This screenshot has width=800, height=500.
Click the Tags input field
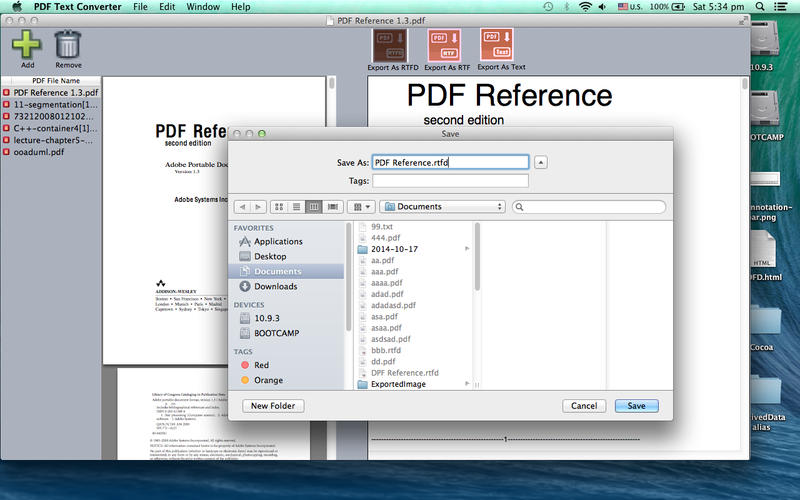click(x=450, y=181)
